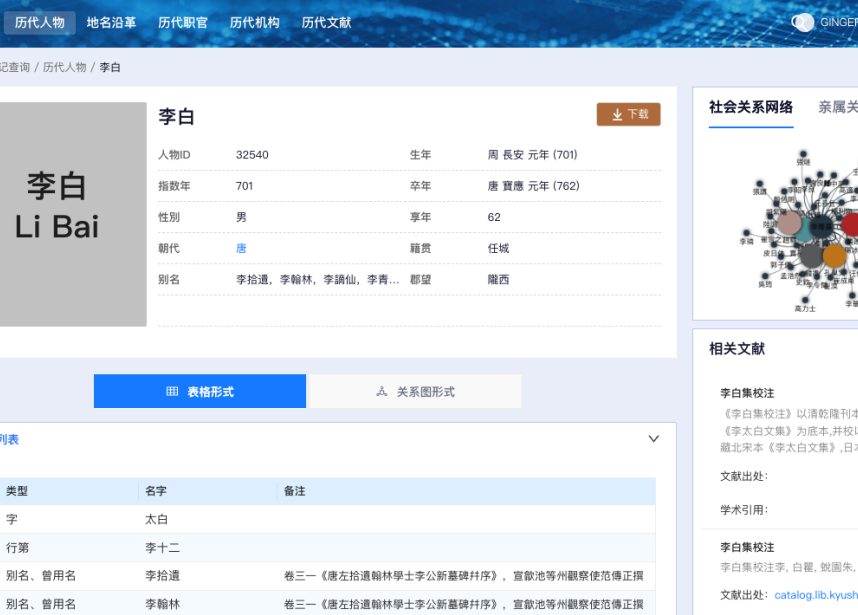Collapse the 列表 section chevron
The image size is (858, 615).
654,438
